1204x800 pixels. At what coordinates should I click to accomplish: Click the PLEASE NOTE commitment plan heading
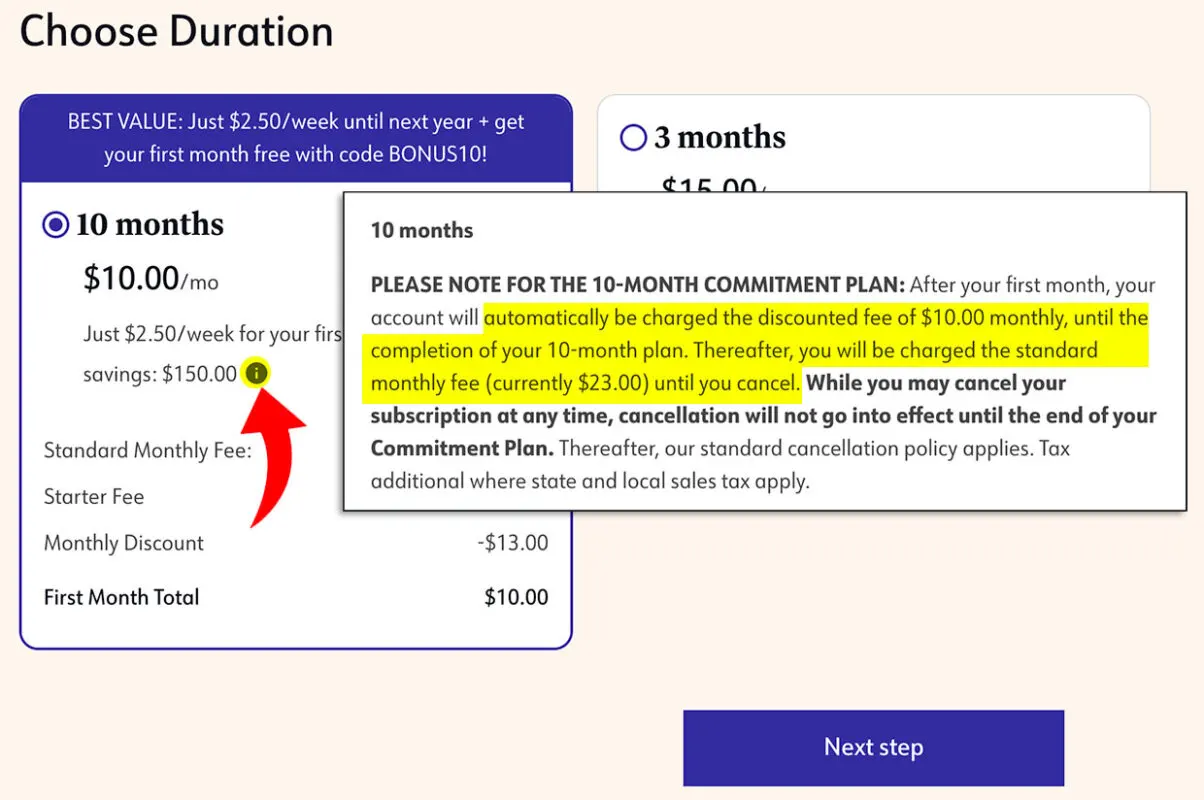point(637,285)
